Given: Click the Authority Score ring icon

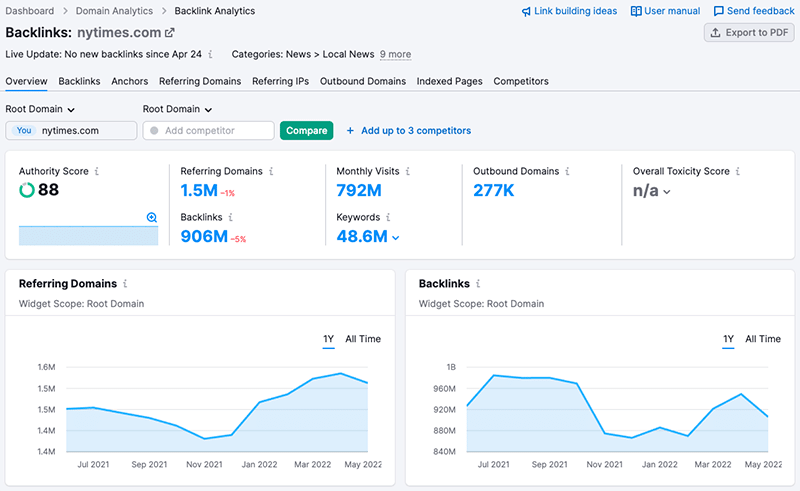Looking at the screenshot, I should pos(27,190).
